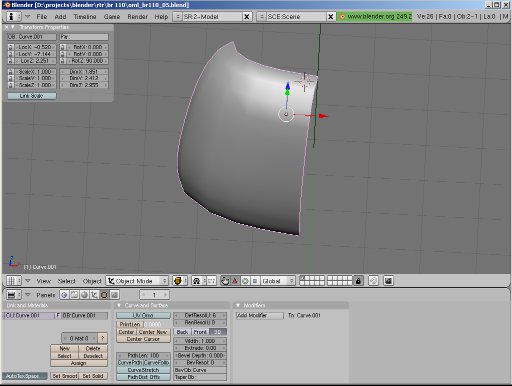Adjust the Bevel Depth slider field
Screen dimensions: 512x386
coord(200,355)
